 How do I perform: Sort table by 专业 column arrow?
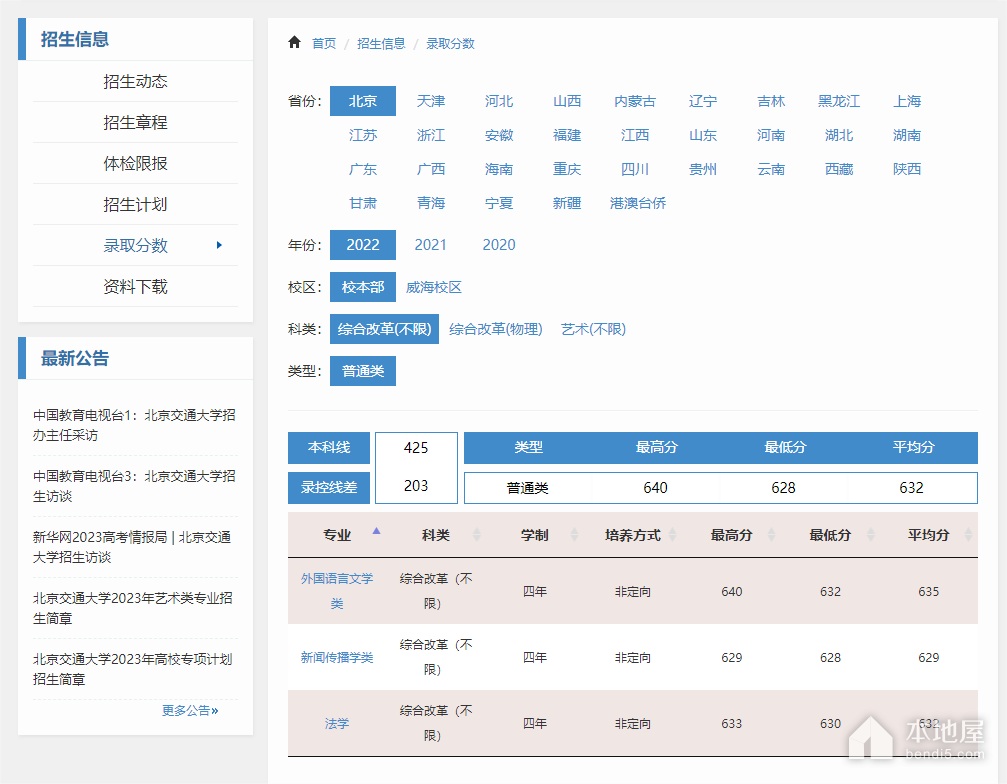pyautogui.click(x=376, y=531)
